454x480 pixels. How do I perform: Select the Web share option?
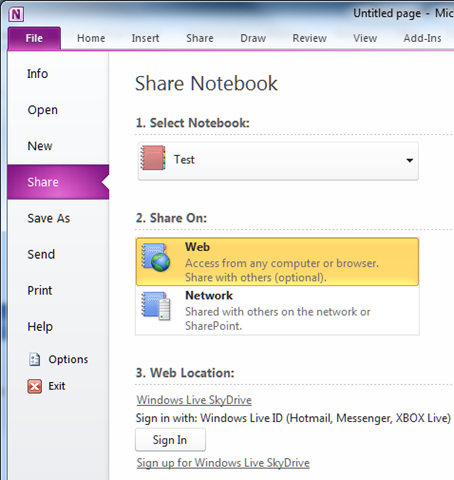point(277,262)
